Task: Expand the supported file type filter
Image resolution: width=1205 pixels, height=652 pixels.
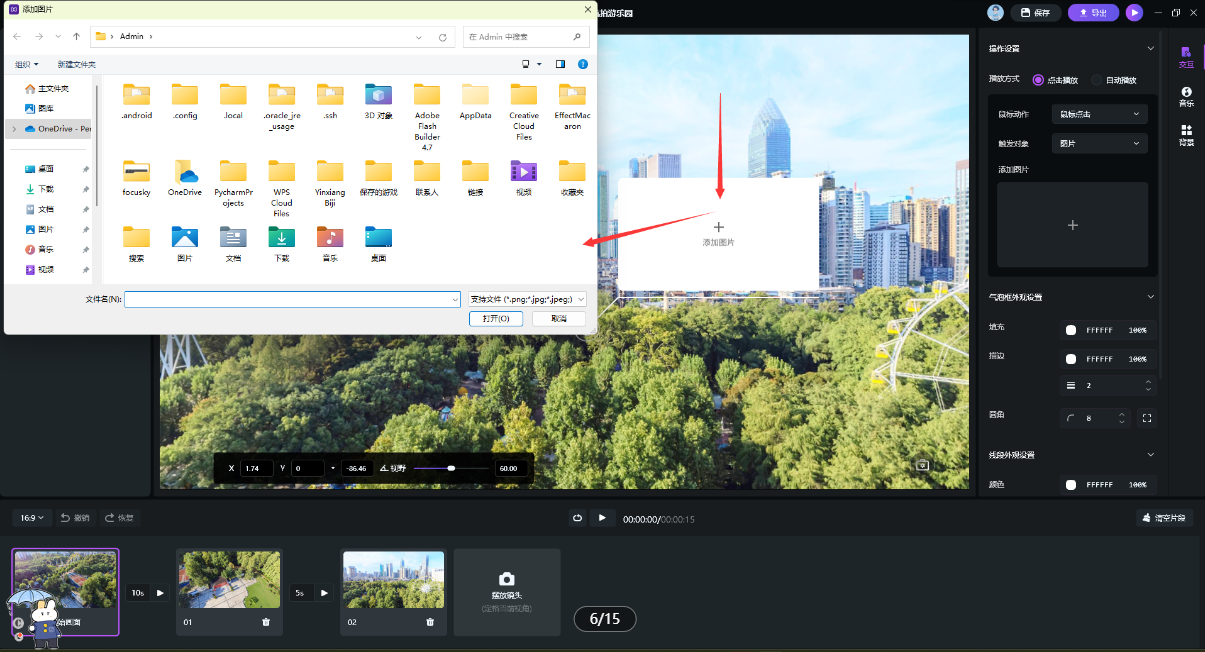Action: click(527, 299)
